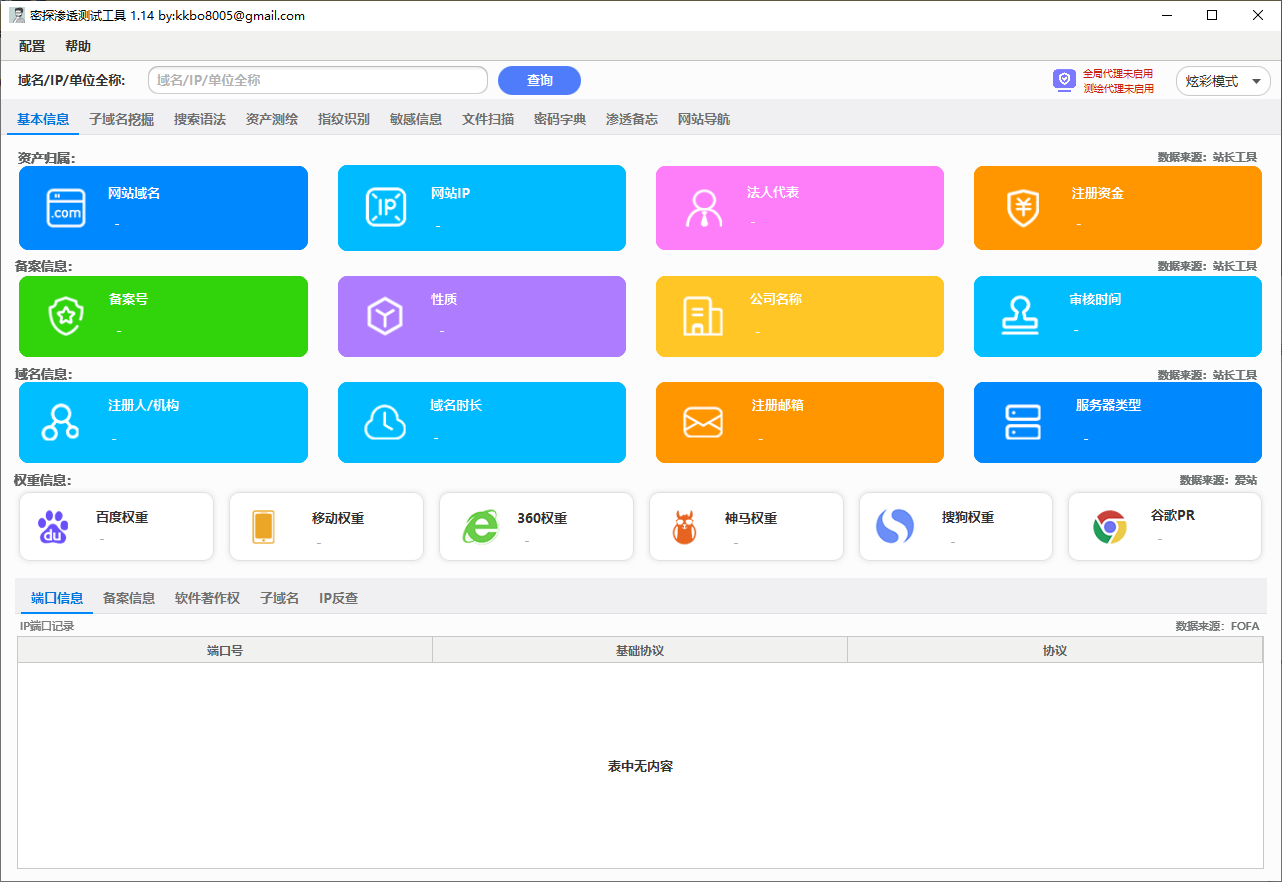Click the ICP record number shield-star icon
Screen dimensions: 1282x882
pos(66,316)
